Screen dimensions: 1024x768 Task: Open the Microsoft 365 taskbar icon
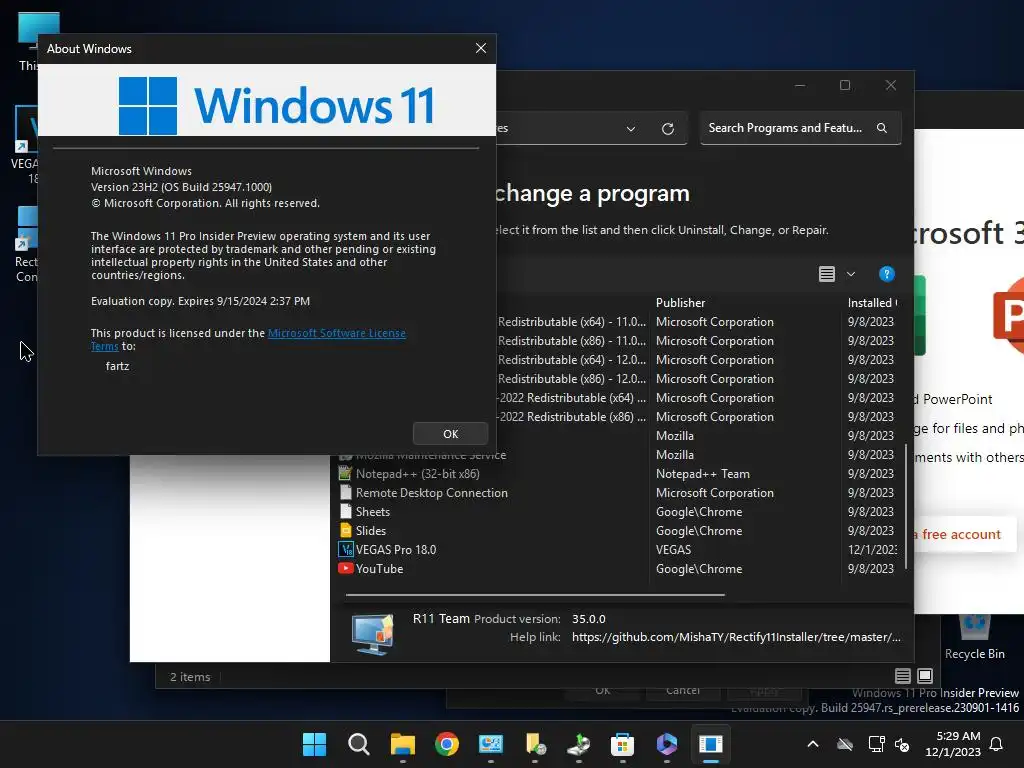[x=667, y=744]
